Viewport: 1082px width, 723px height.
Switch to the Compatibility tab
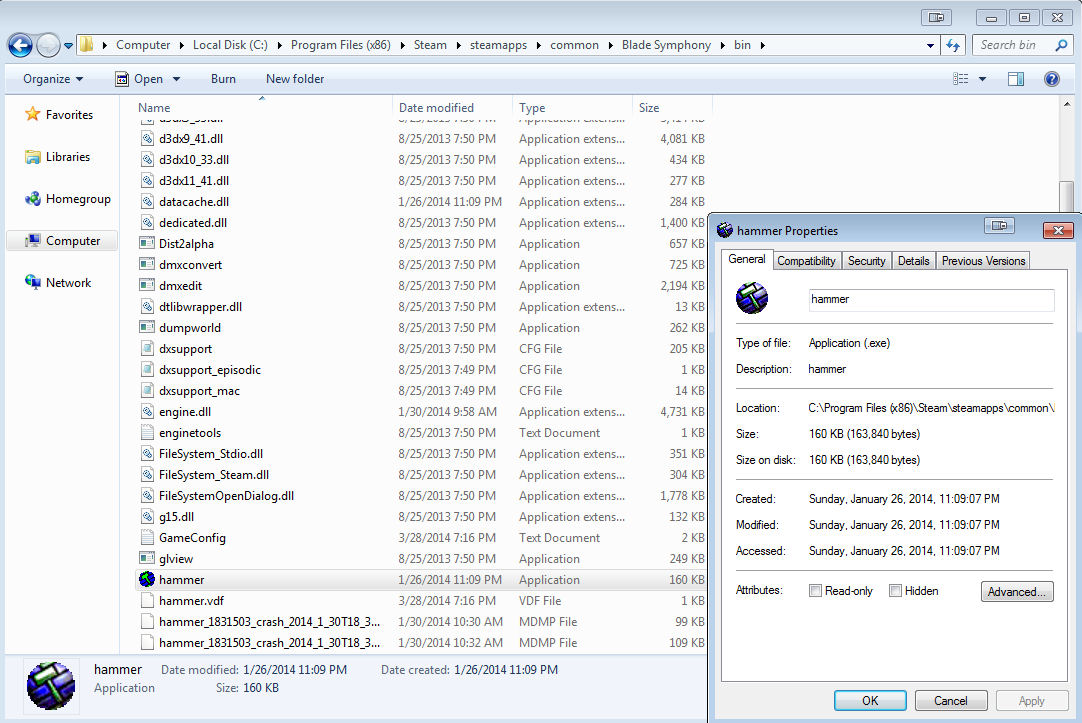pos(806,261)
